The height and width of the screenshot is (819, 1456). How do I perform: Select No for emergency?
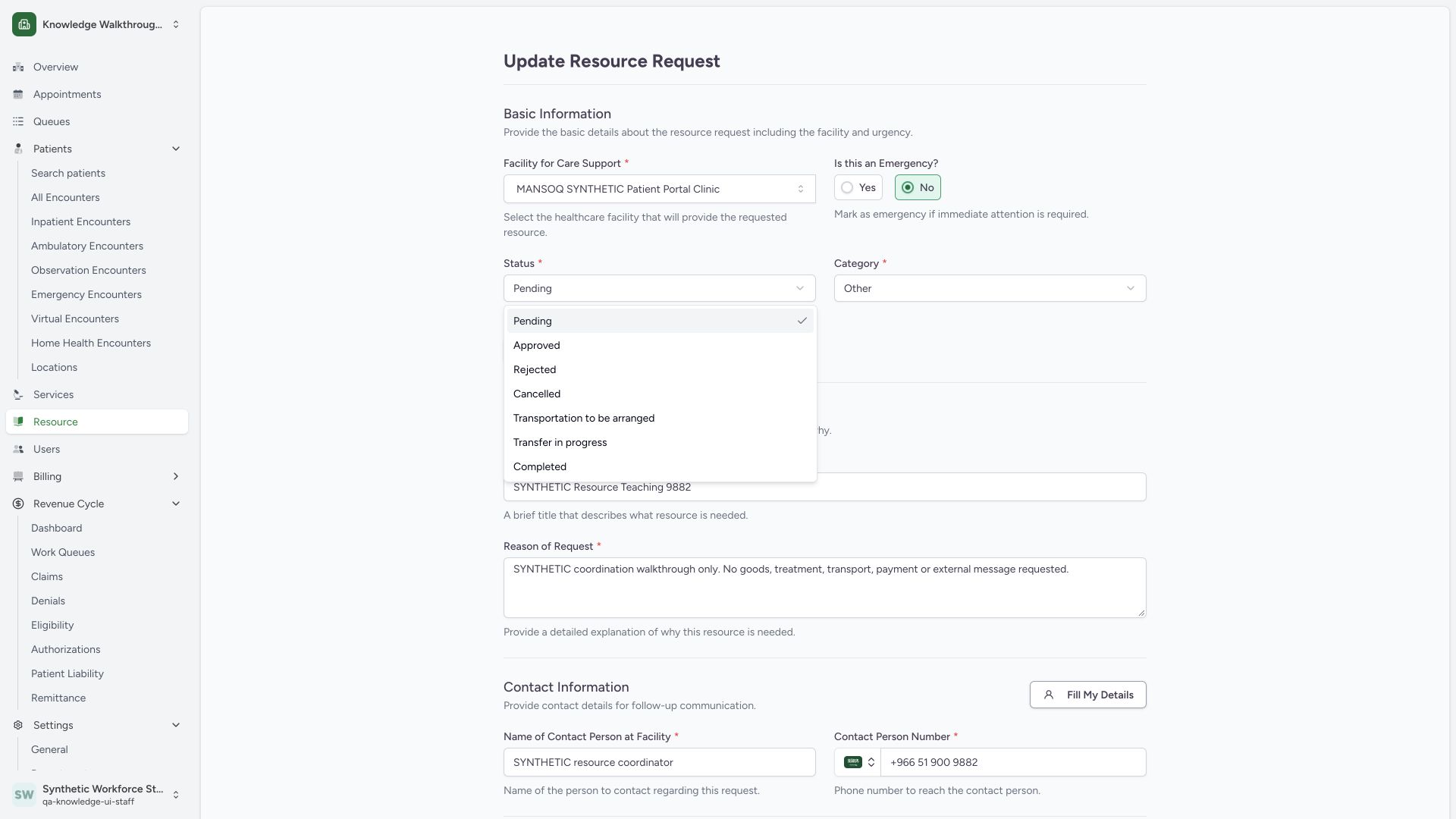(x=918, y=187)
